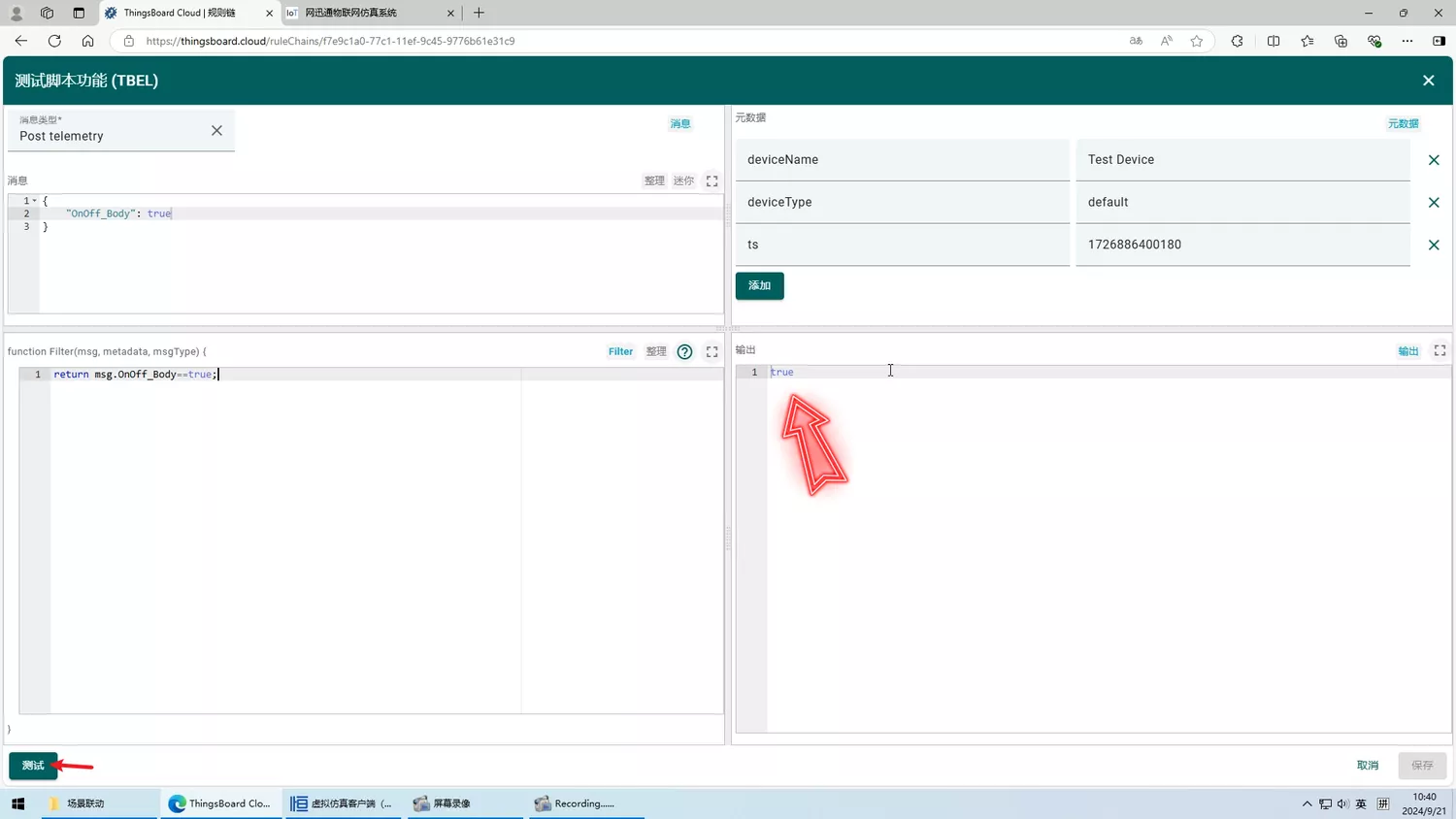The image size is (1456, 819).
Task: Delete the deviceType metadata entry
Action: 1433,203
